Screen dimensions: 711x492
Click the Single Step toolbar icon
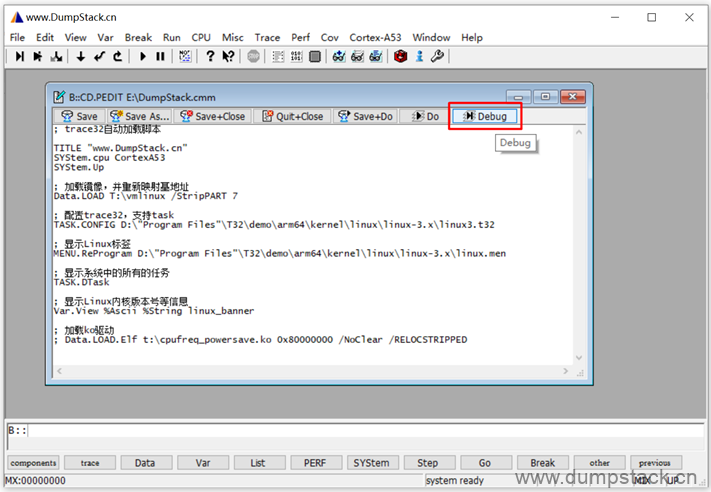(20, 57)
